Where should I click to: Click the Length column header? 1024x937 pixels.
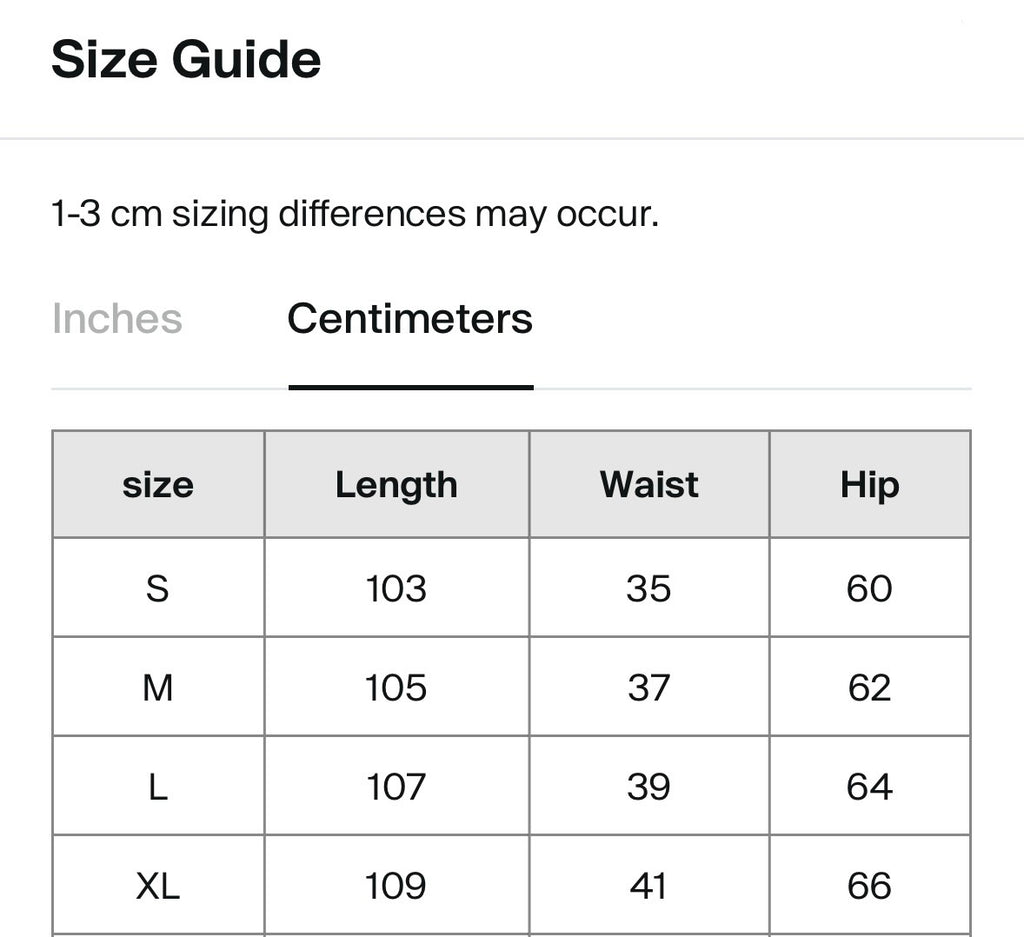coord(396,484)
